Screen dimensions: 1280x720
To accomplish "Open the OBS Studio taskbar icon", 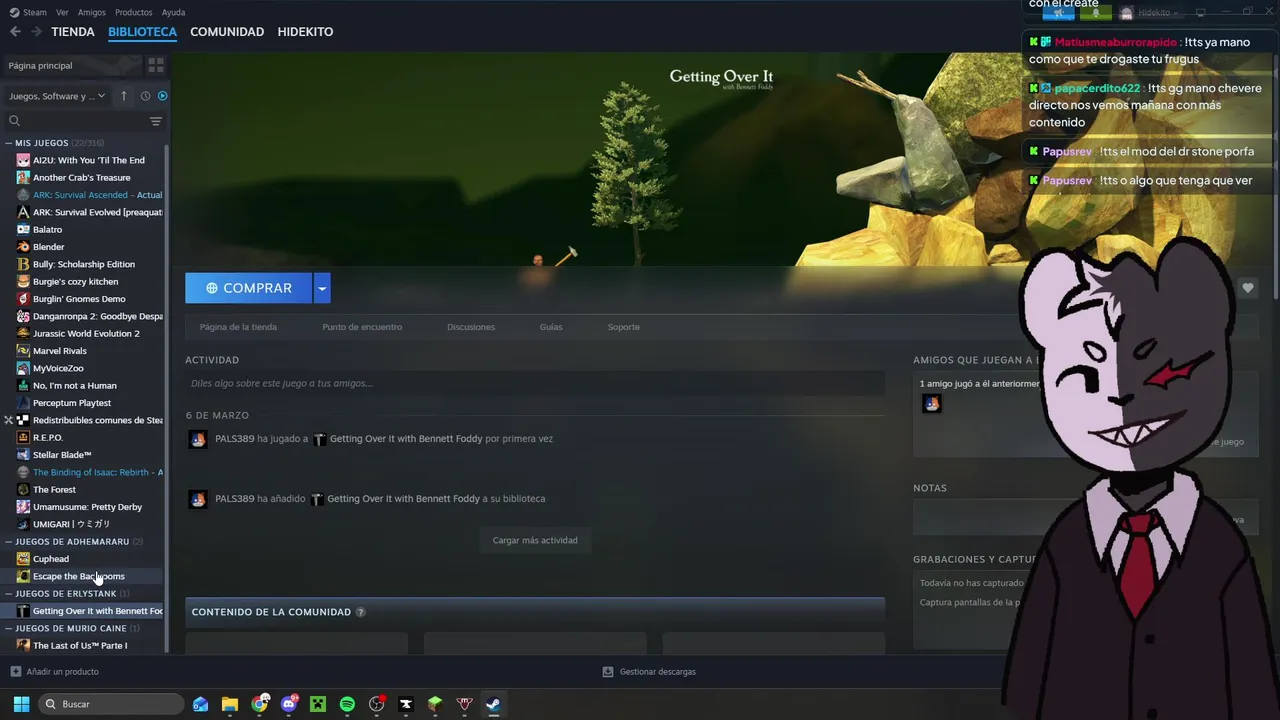I will [x=377, y=704].
